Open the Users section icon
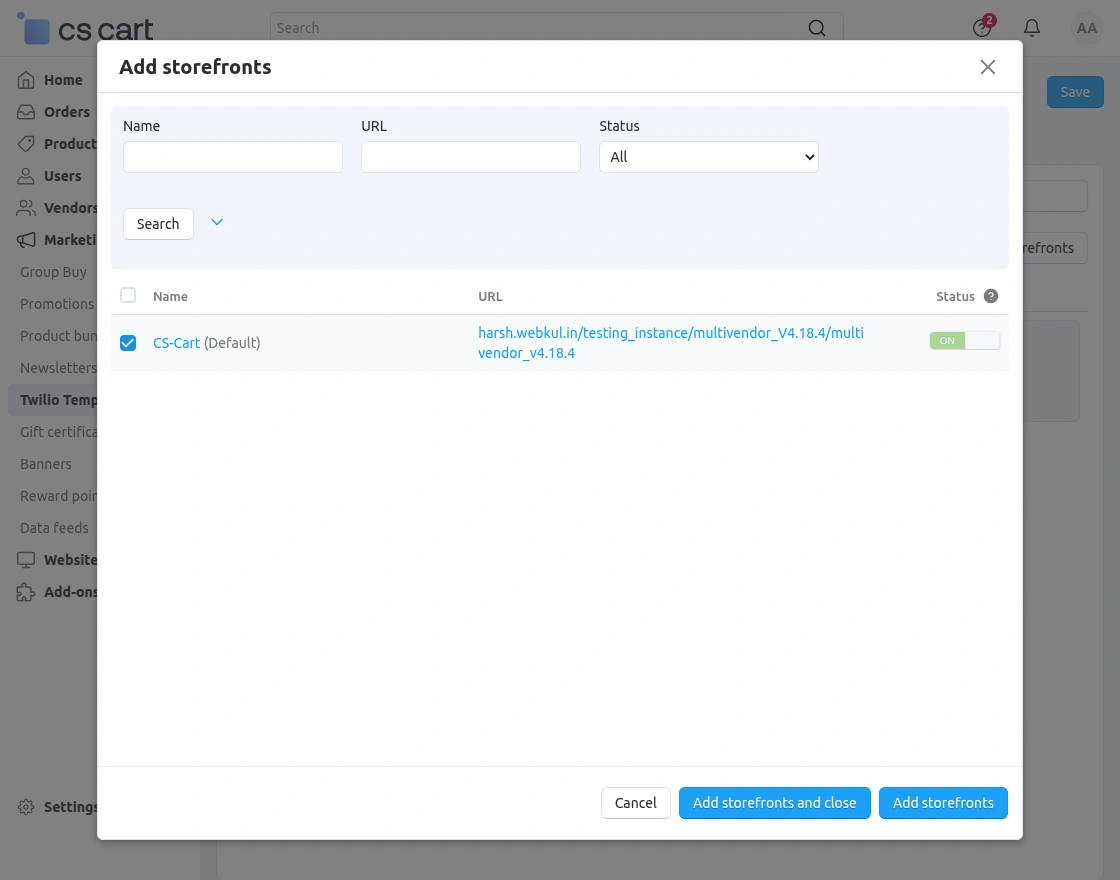Screen dimensions: 1120x880 27,175
